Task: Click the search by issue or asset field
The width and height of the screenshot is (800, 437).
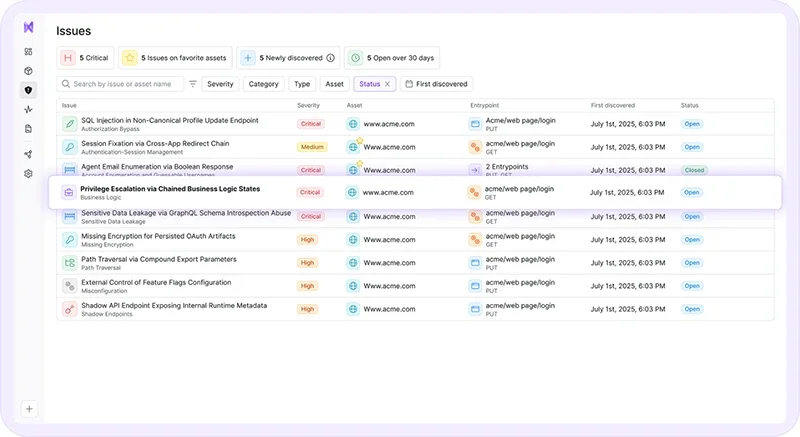Action: [125, 84]
